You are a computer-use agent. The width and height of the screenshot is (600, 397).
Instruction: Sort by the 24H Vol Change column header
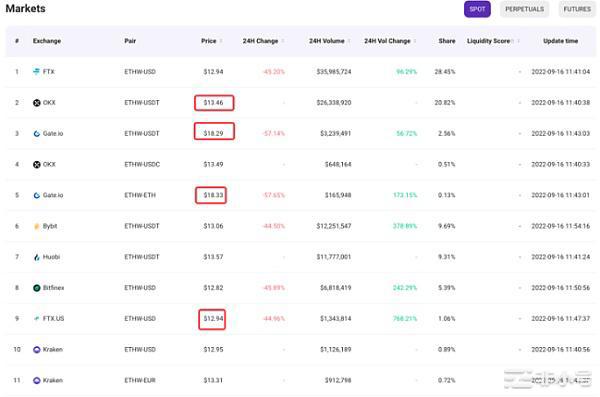pyautogui.click(x=387, y=41)
